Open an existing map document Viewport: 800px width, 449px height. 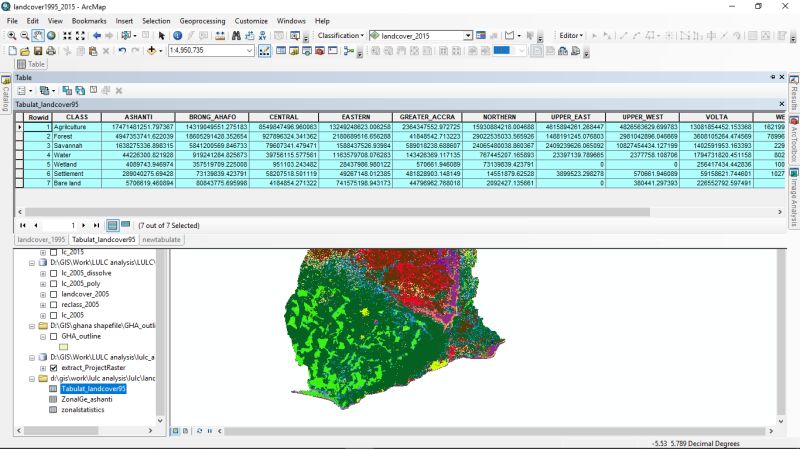[x=25, y=51]
